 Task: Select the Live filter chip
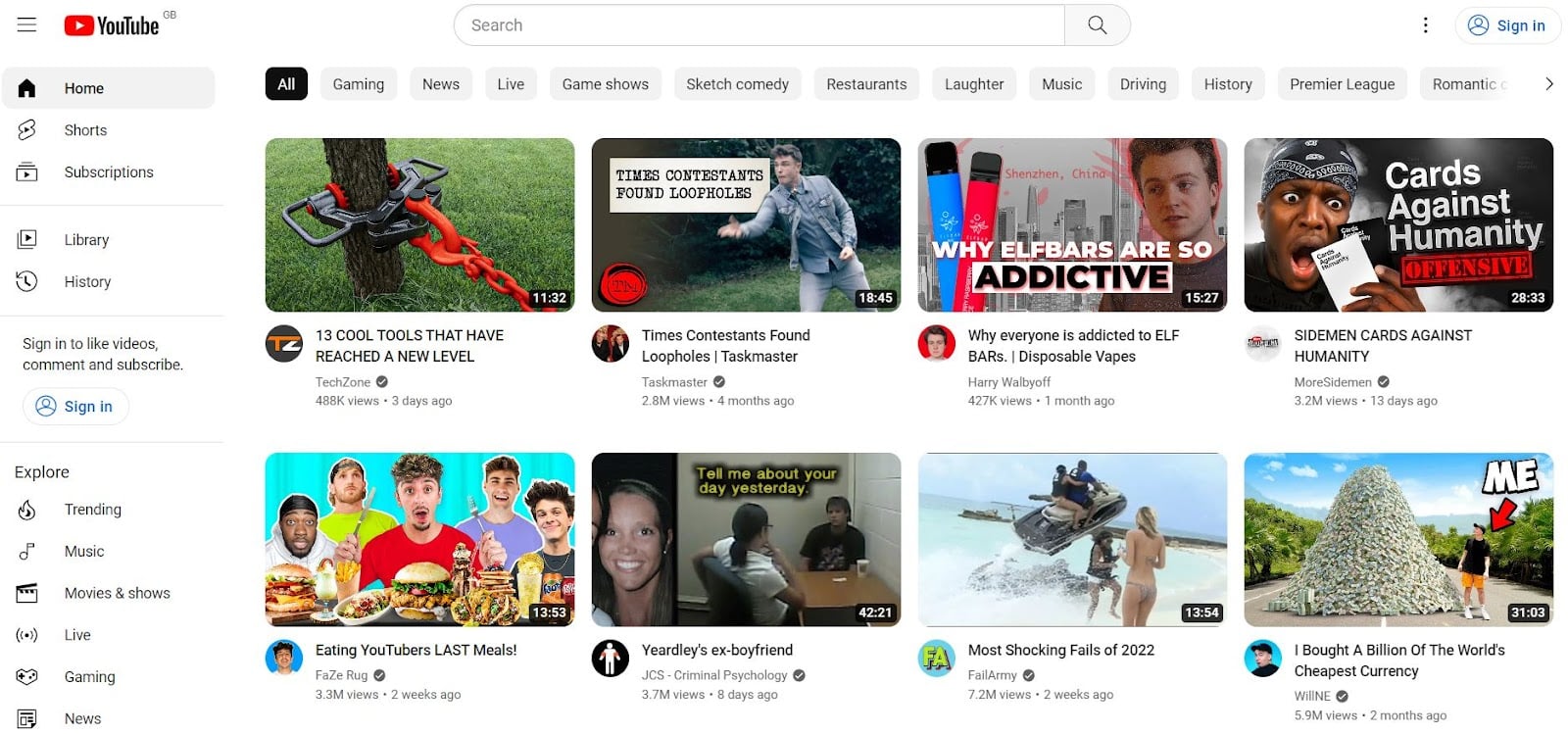[511, 84]
